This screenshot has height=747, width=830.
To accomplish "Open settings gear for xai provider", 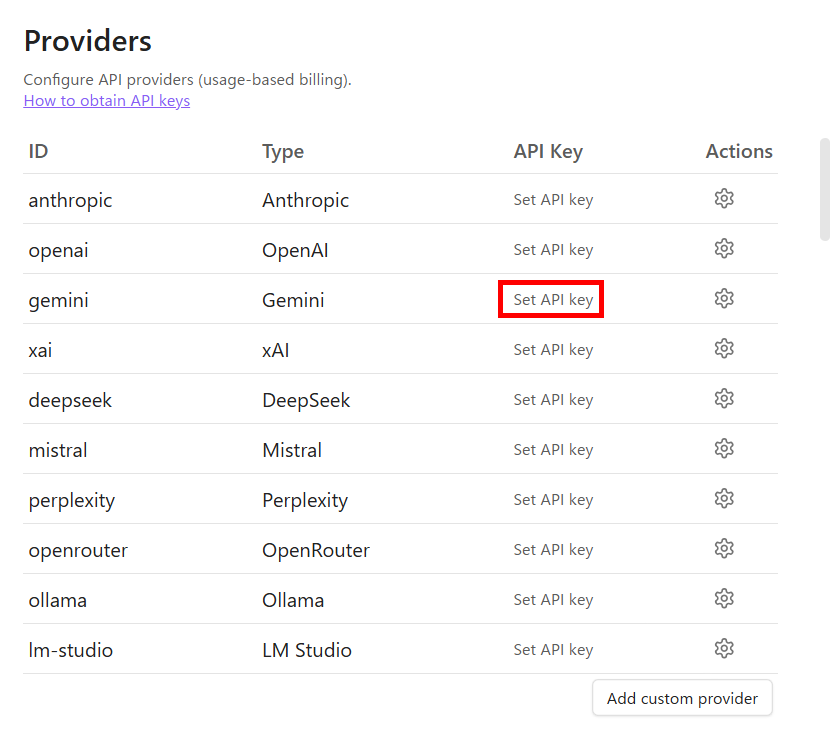I will 724,349.
